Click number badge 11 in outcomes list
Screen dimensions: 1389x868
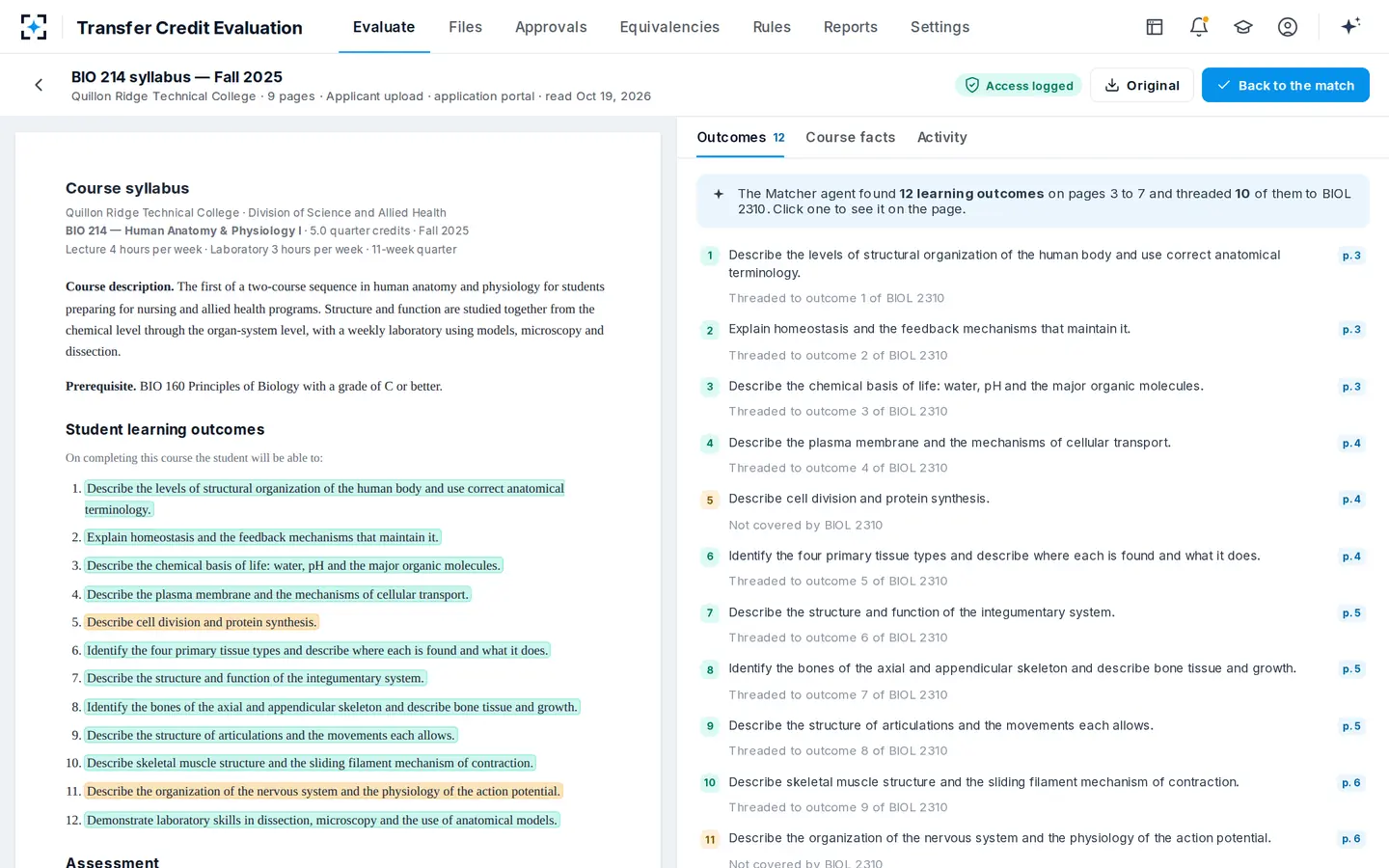[710, 839]
